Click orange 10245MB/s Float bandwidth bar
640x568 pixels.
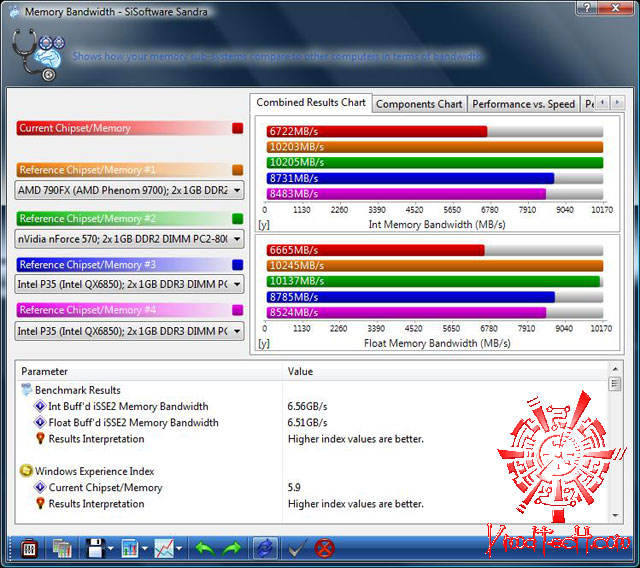[x=435, y=266]
